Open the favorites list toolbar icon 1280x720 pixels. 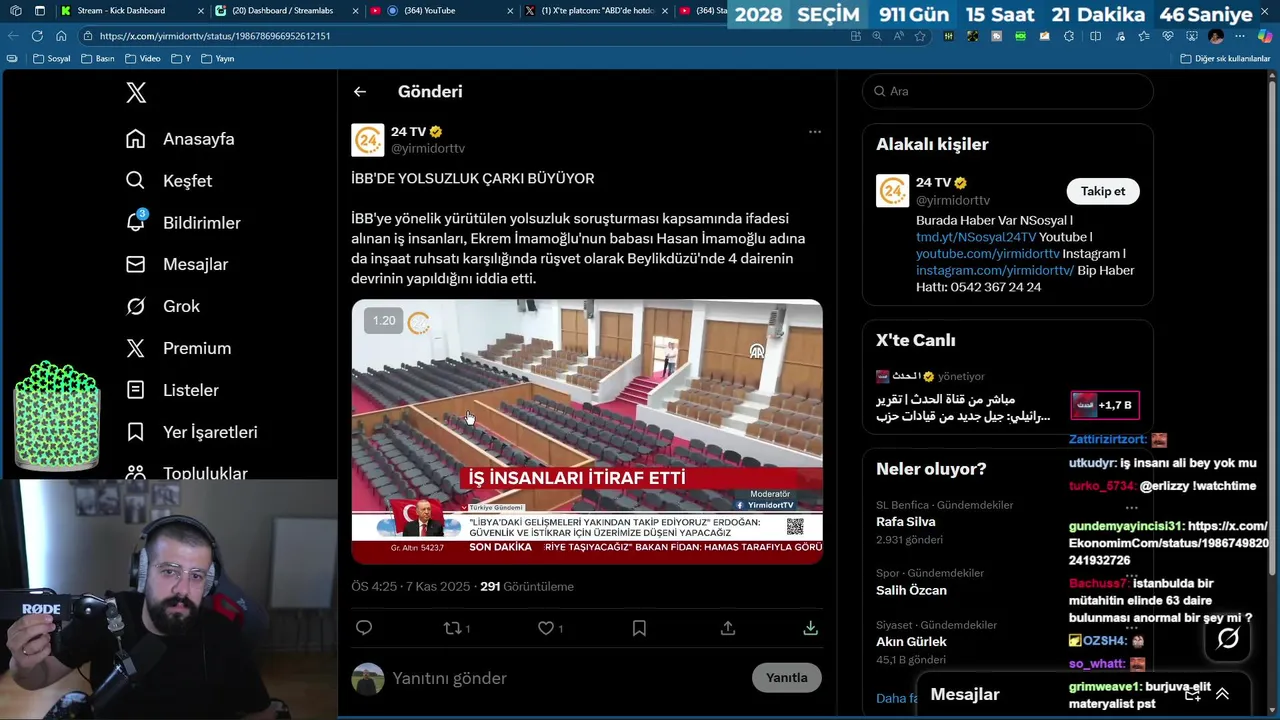1144,36
